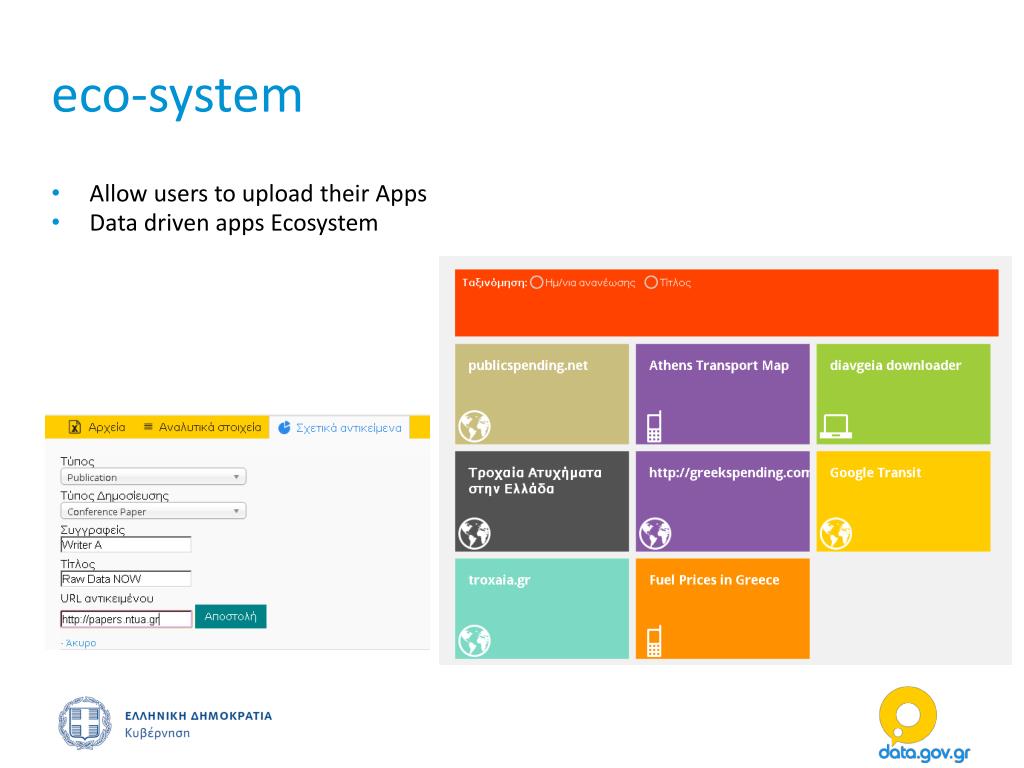Viewport: 1024px width, 768px height.
Task: Select the Τίτλος sort radio button
Action: click(x=651, y=282)
